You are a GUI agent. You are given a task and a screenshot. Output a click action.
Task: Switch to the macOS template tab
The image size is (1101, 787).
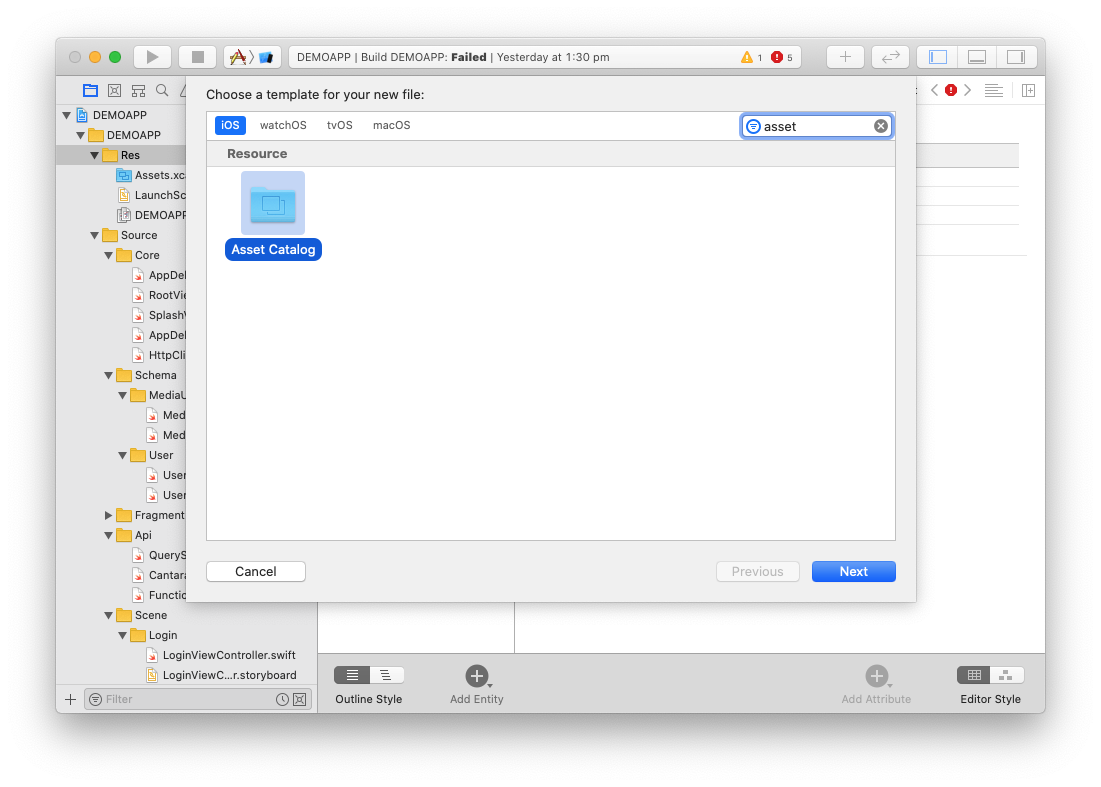tap(391, 125)
